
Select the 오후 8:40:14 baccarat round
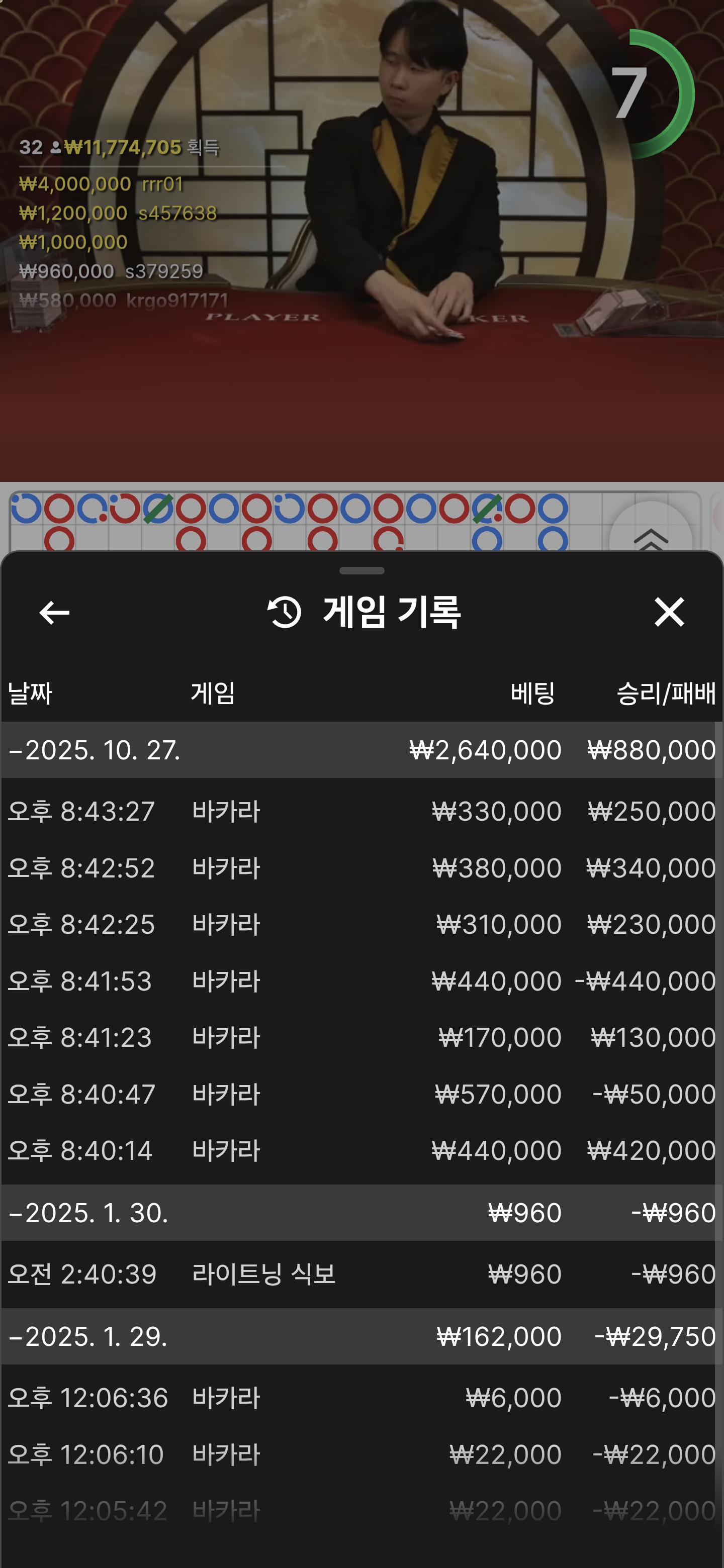361,1150
